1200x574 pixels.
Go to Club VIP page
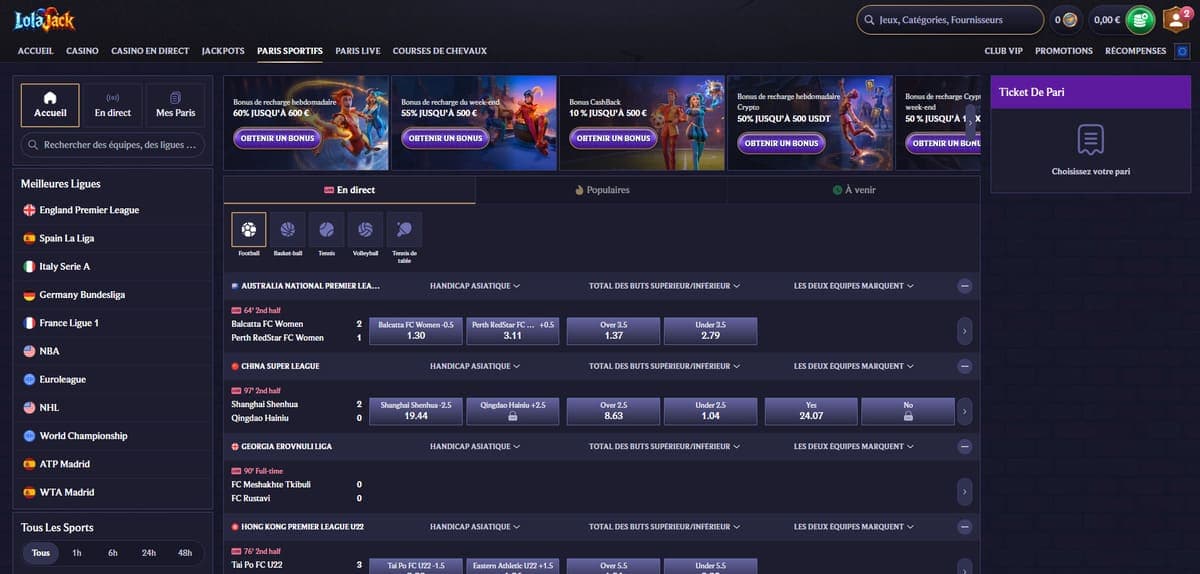pos(1003,51)
